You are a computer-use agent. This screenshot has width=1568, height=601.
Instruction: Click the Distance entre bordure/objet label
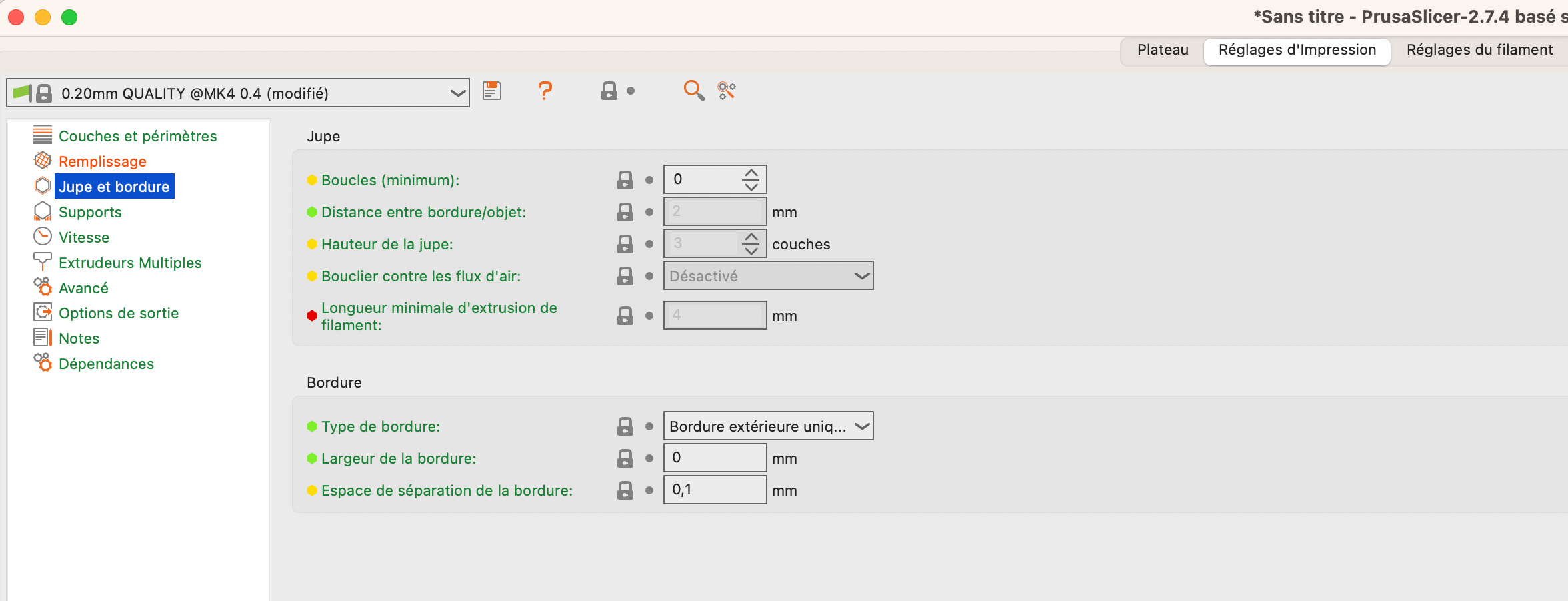tap(423, 212)
